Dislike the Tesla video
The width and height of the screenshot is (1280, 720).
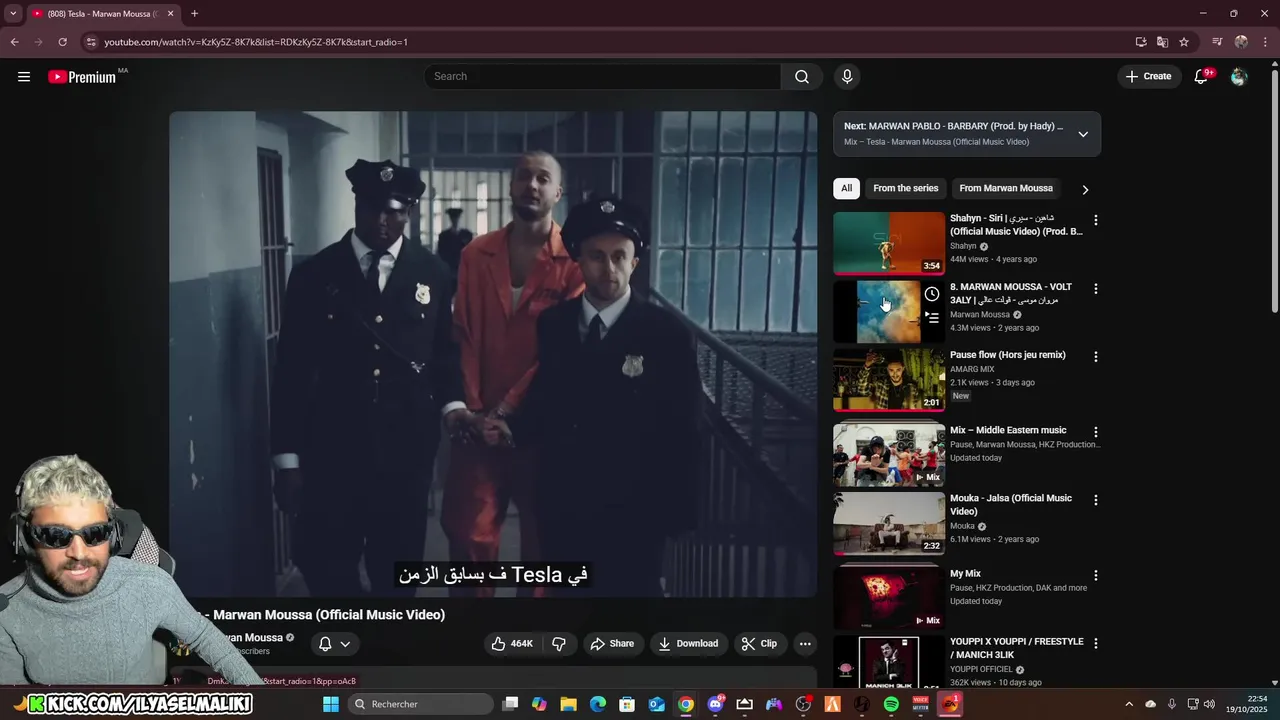(x=559, y=644)
